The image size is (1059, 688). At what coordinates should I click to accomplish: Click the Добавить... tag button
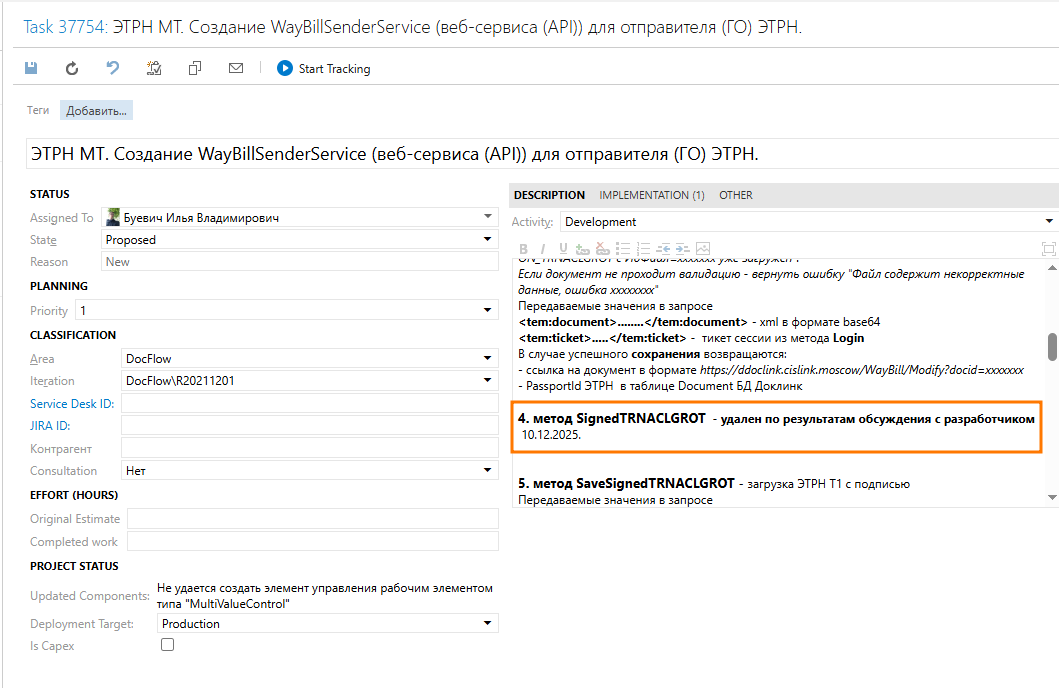(96, 111)
